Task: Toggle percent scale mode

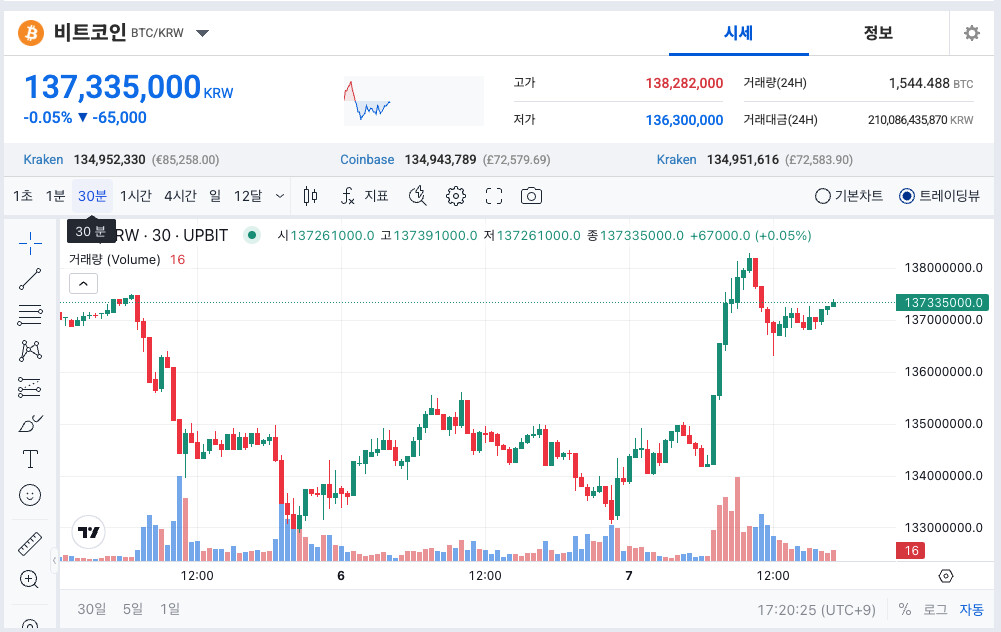Action: [905, 609]
